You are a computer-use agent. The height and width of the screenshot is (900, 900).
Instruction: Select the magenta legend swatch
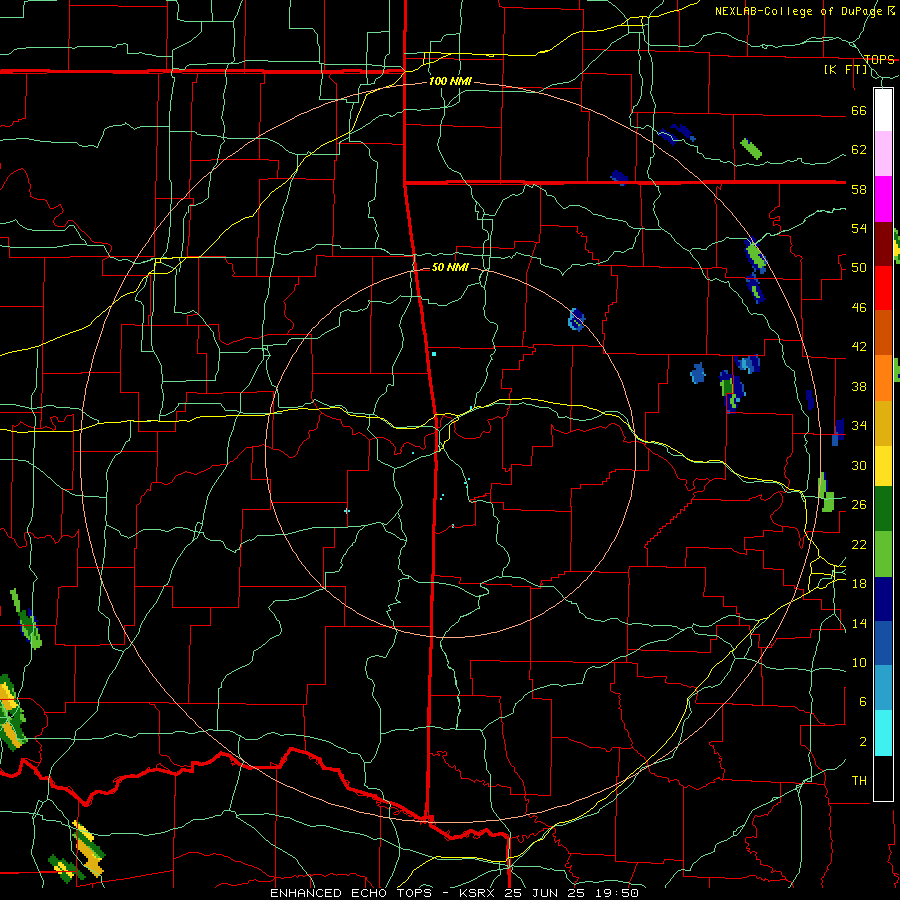click(x=883, y=199)
